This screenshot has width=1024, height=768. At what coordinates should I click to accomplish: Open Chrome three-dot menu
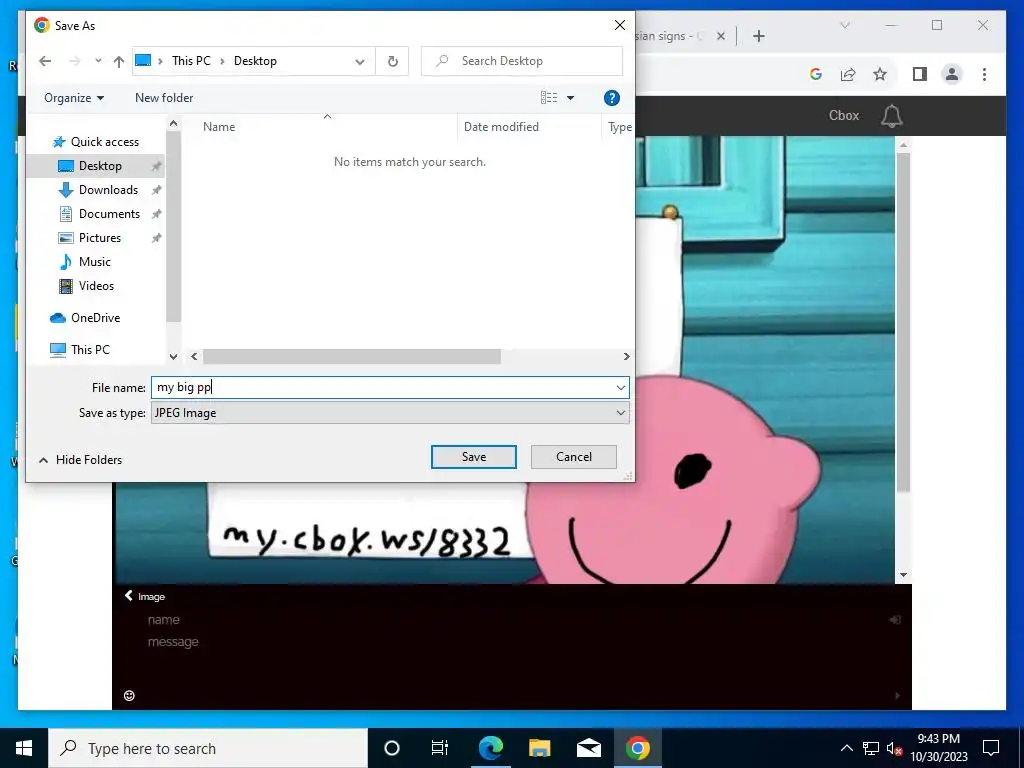point(984,74)
